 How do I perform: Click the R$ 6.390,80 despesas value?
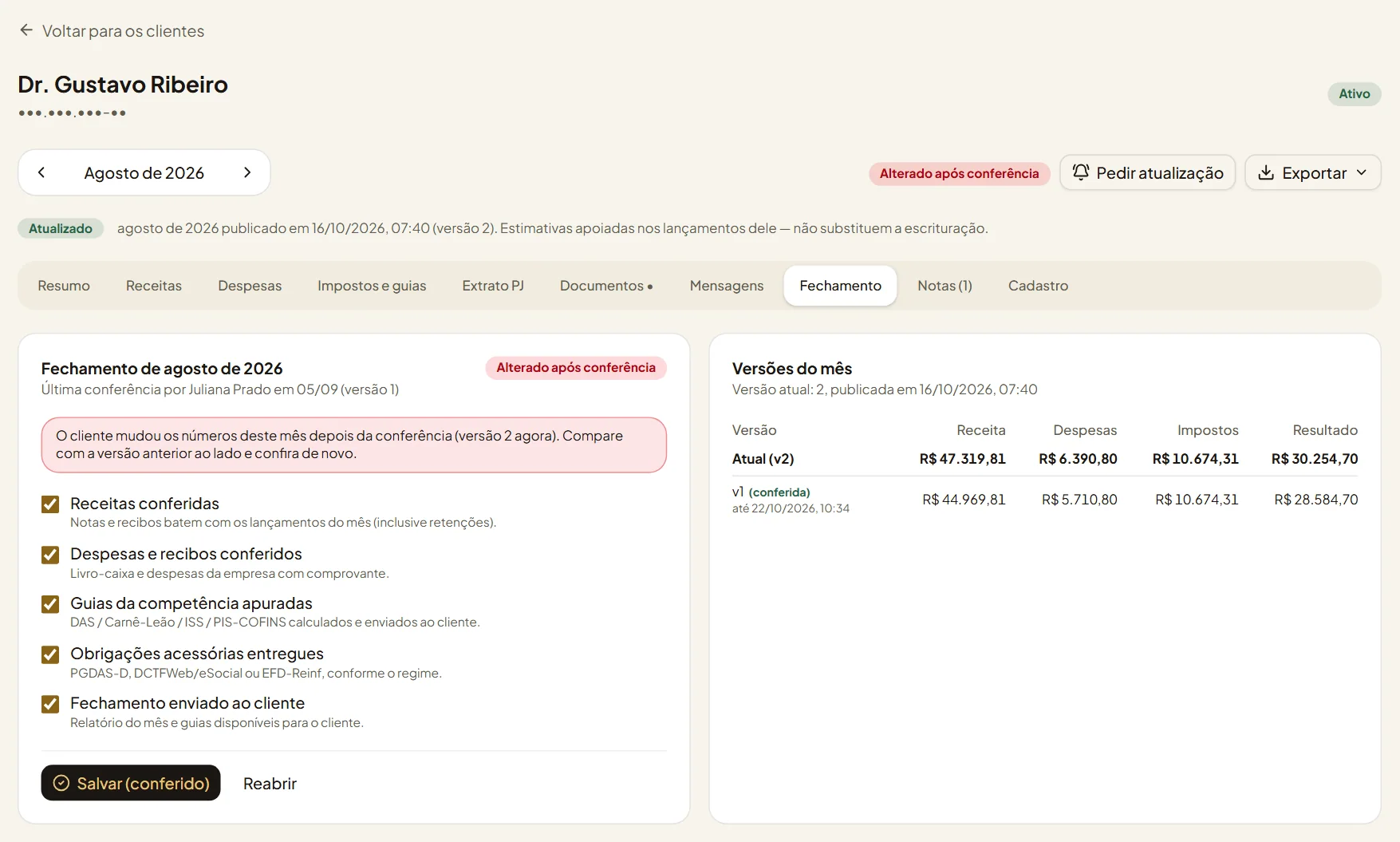(1078, 459)
